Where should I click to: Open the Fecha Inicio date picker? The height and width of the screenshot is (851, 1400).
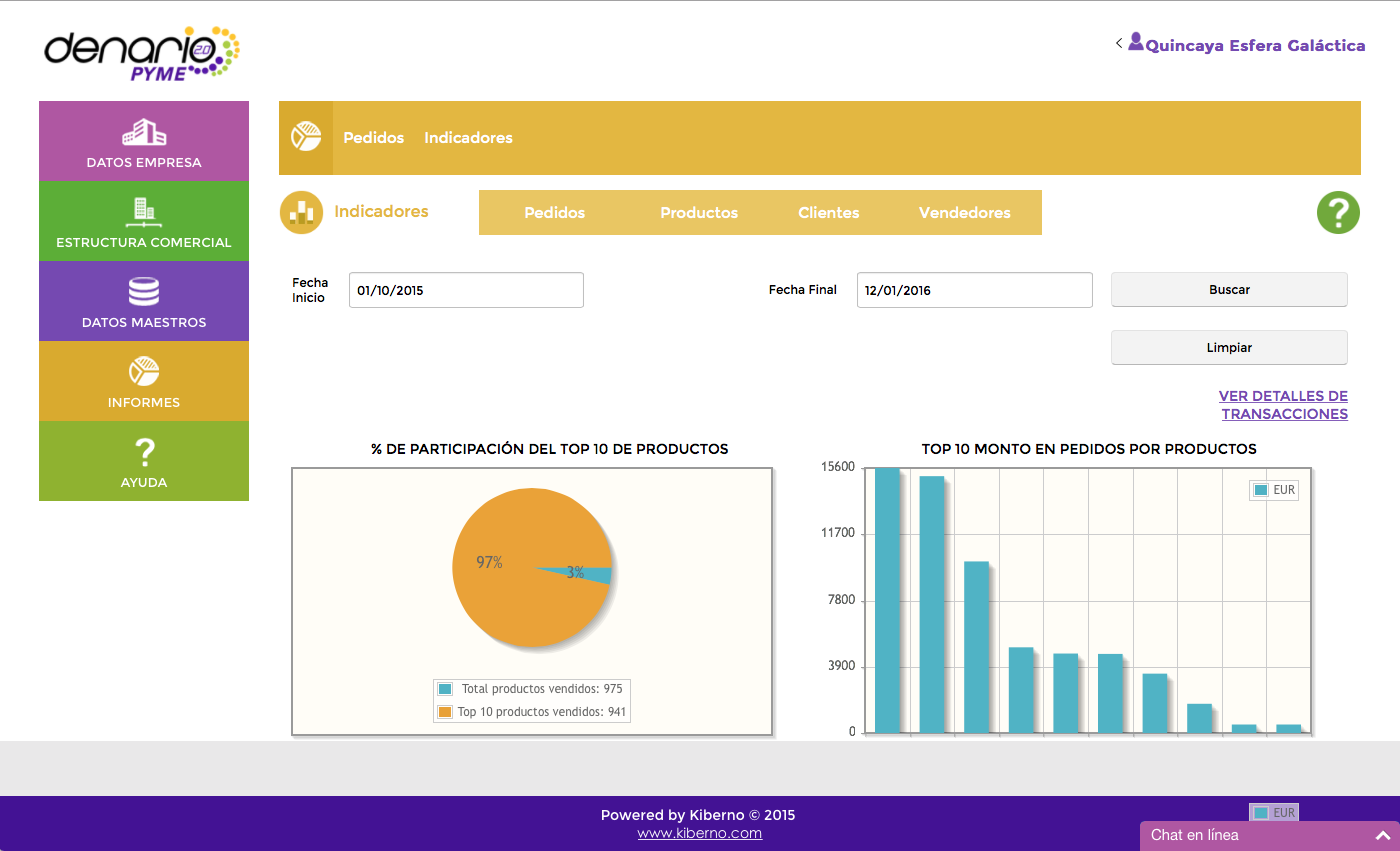(466, 289)
